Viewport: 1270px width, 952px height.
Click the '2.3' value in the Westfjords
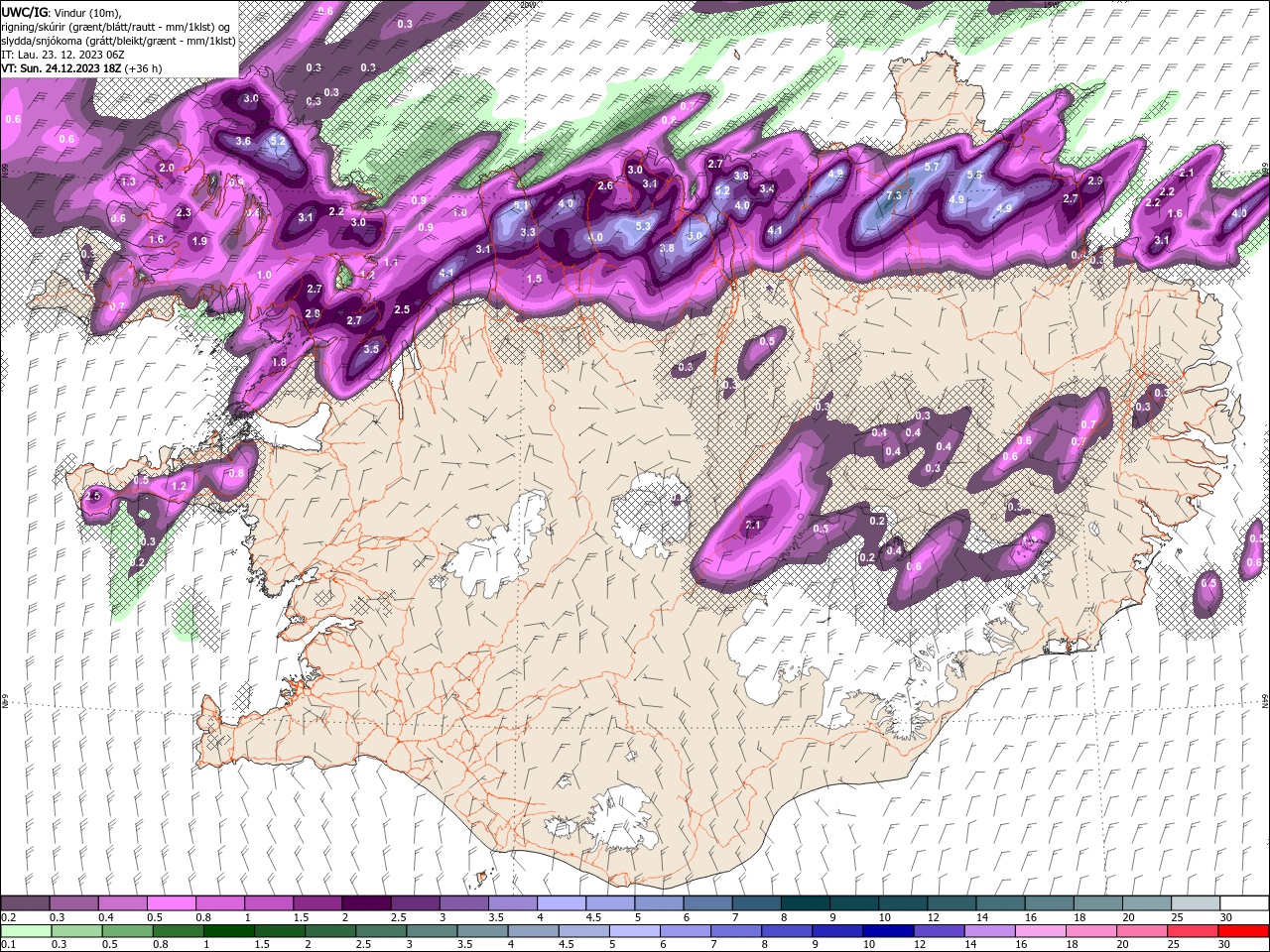pyautogui.click(x=184, y=213)
